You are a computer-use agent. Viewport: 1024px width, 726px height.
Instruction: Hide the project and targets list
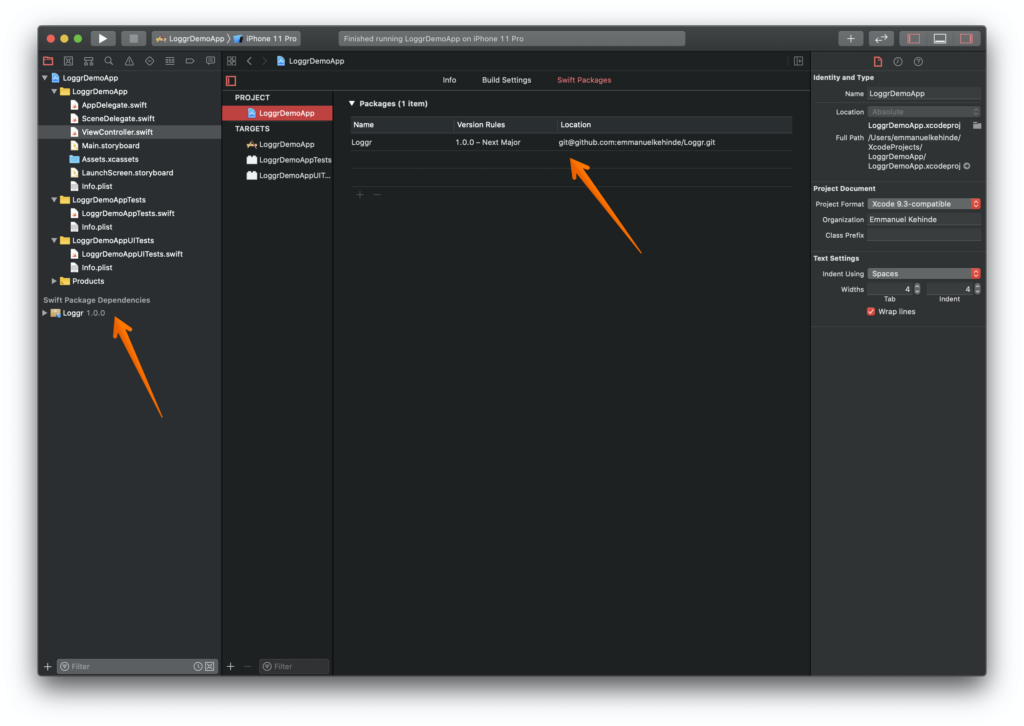point(231,80)
